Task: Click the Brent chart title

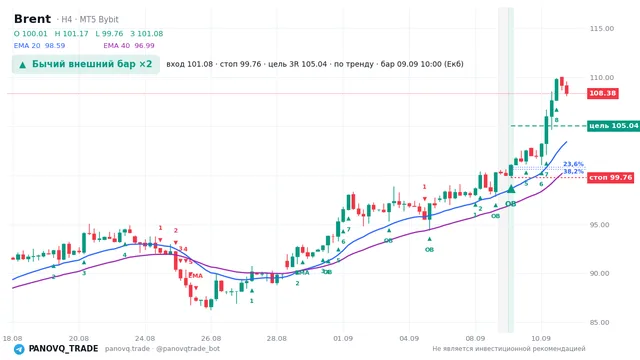Action: (x=32, y=19)
